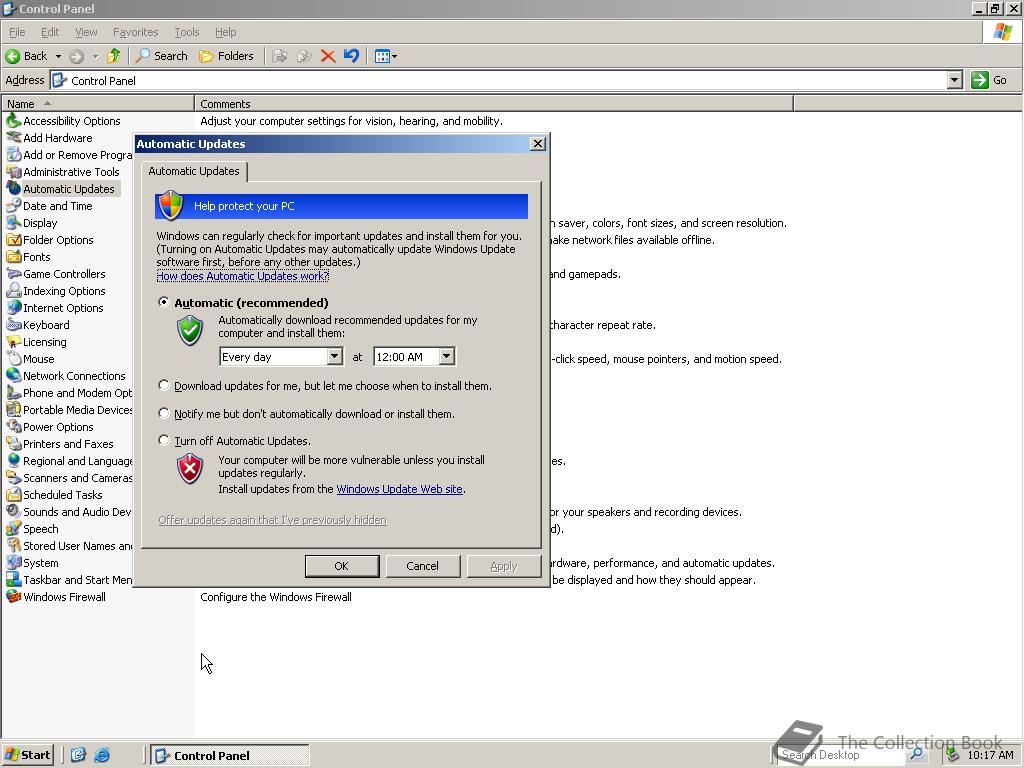The width and height of the screenshot is (1024, 768).
Task: Toggle the Folders toolbar button
Action: (227, 56)
